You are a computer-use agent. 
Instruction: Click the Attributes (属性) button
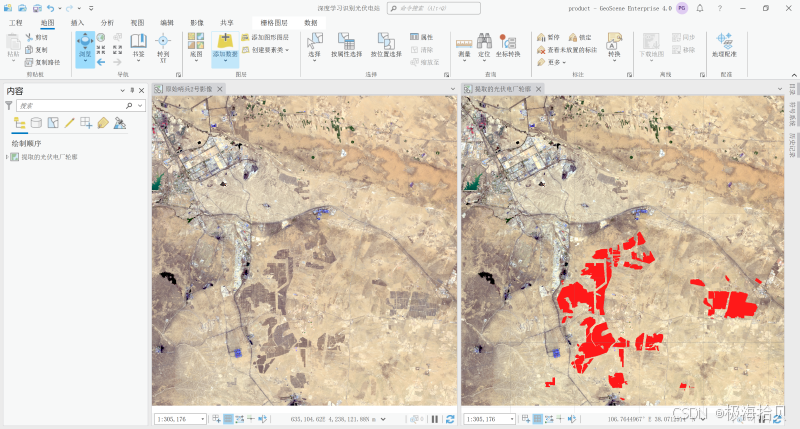[422, 37]
